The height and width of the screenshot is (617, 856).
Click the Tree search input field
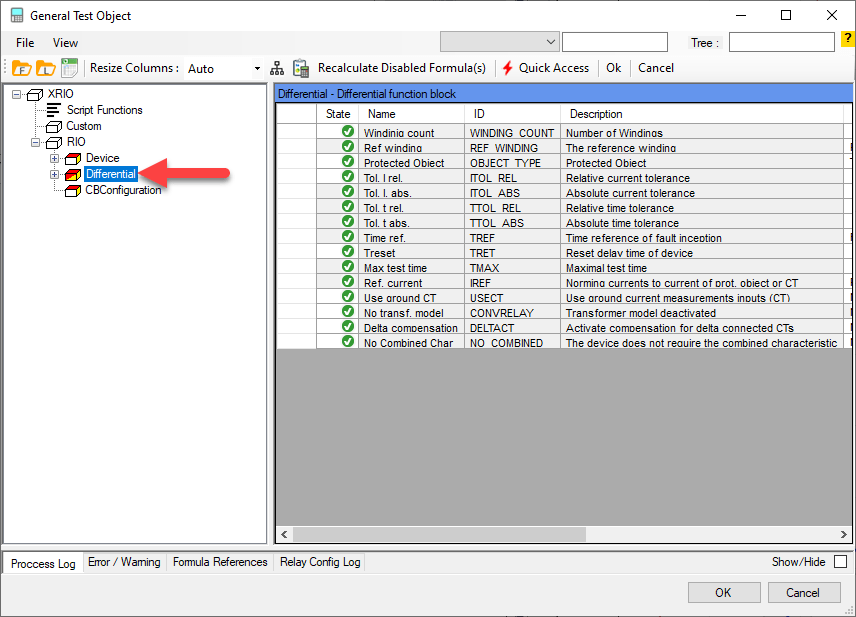coord(781,42)
